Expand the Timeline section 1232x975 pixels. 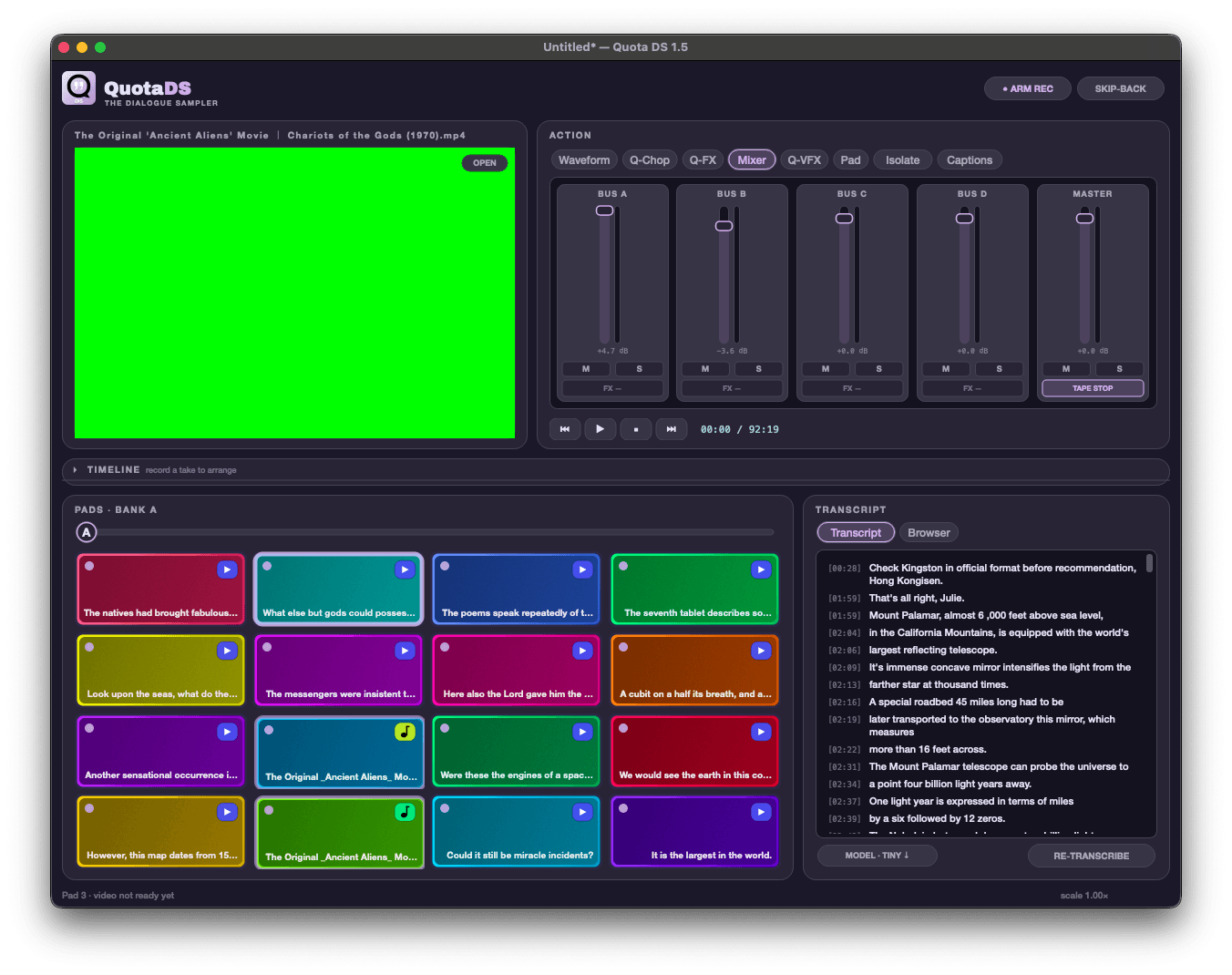(x=75, y=470)
